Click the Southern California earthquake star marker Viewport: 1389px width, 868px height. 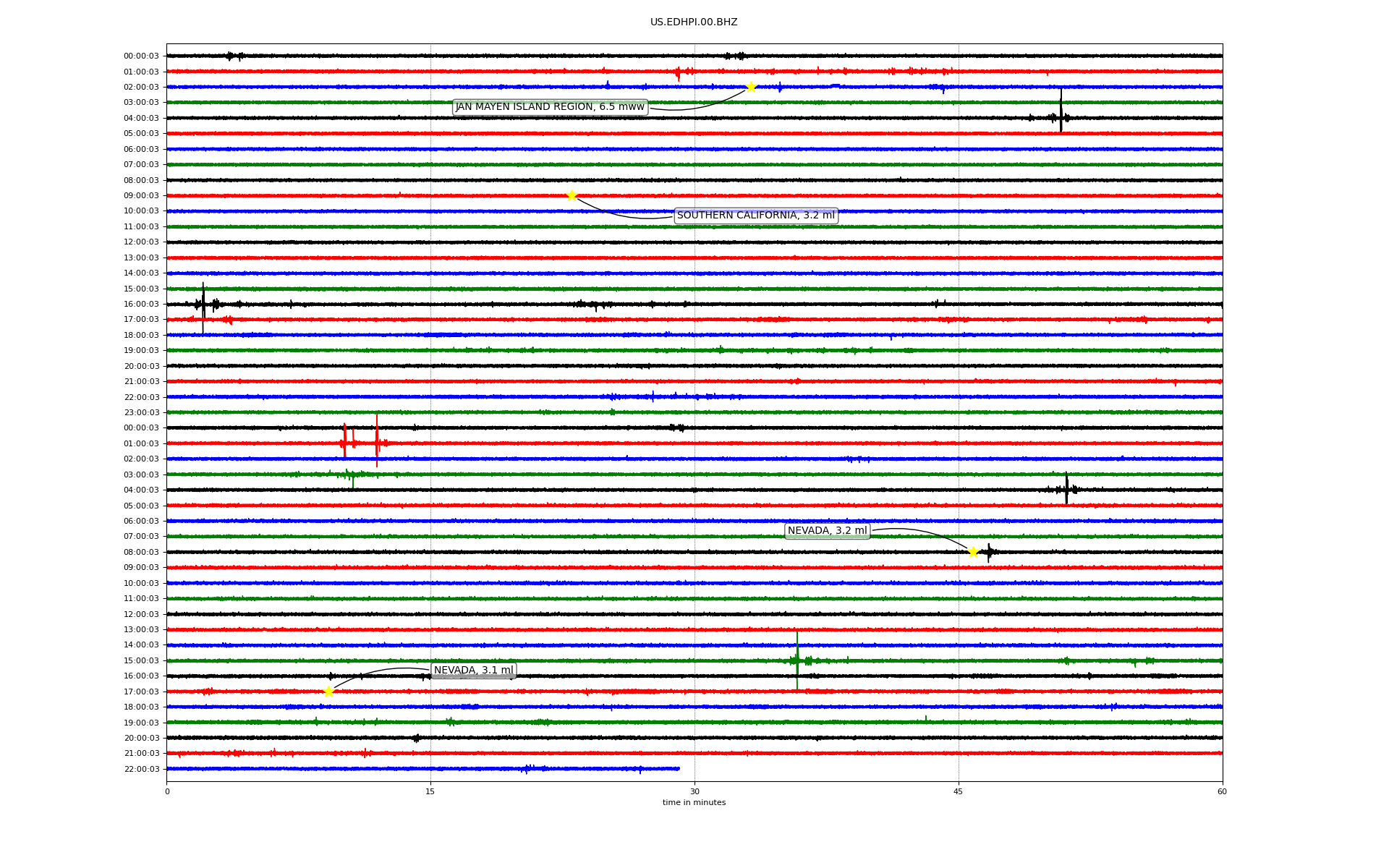(x=572, y=195)
